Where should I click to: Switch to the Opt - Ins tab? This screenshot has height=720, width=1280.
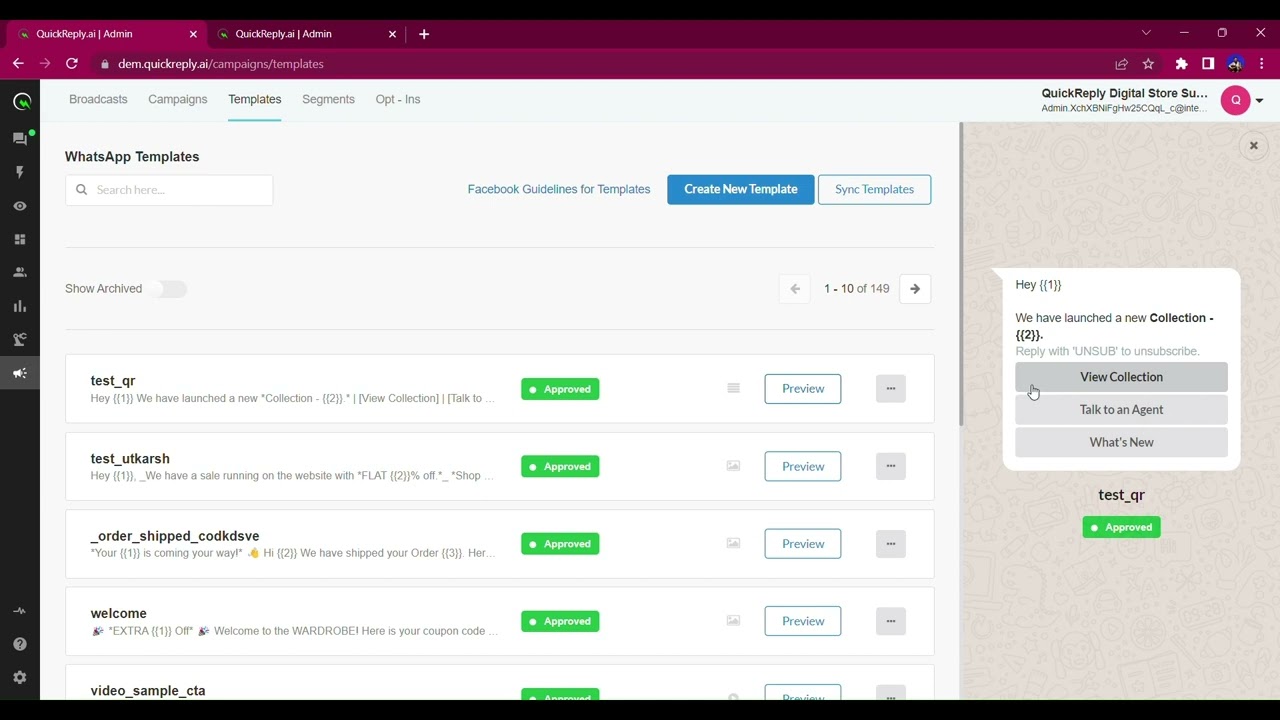[x=398, y=99]
